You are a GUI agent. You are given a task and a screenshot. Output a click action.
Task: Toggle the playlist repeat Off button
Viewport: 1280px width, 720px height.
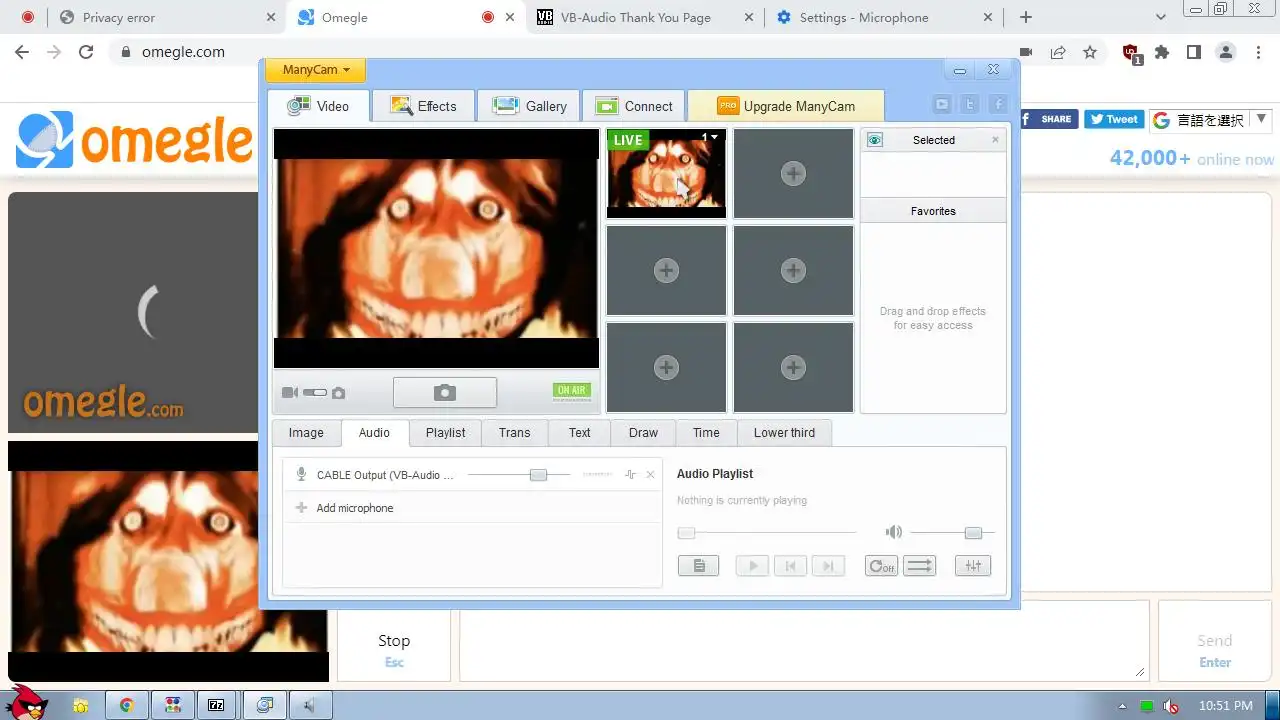[882, 566]
